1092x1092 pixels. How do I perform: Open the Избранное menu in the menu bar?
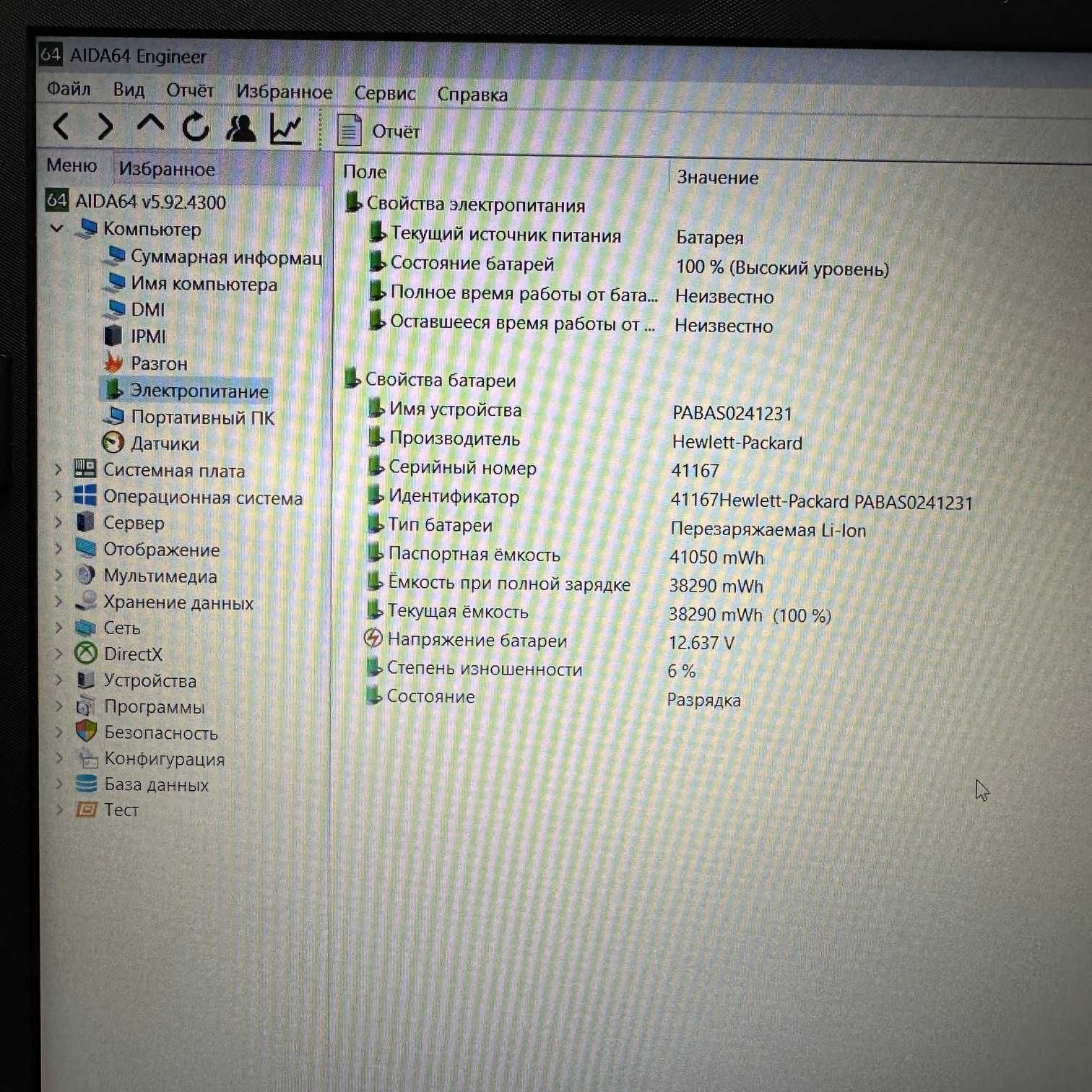click(284, 92)
